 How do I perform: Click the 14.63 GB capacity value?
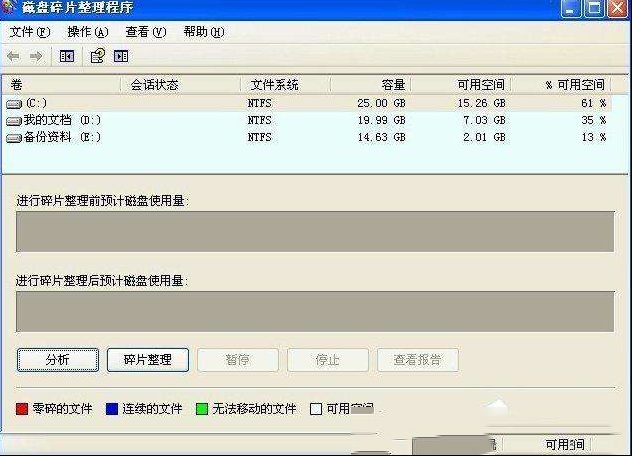[x=381, y=137]
